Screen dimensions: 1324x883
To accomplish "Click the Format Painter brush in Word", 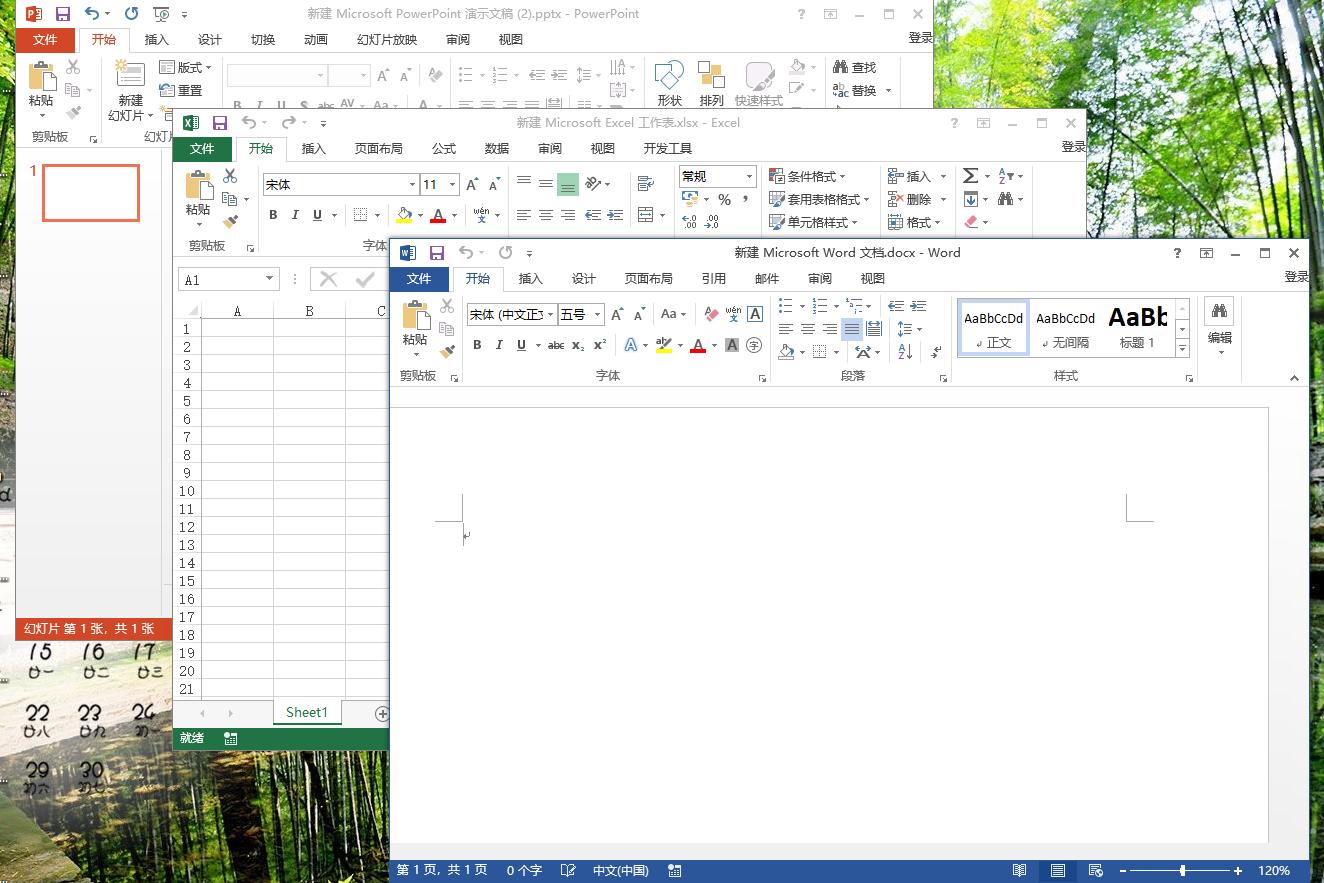I will click(447, 351).
